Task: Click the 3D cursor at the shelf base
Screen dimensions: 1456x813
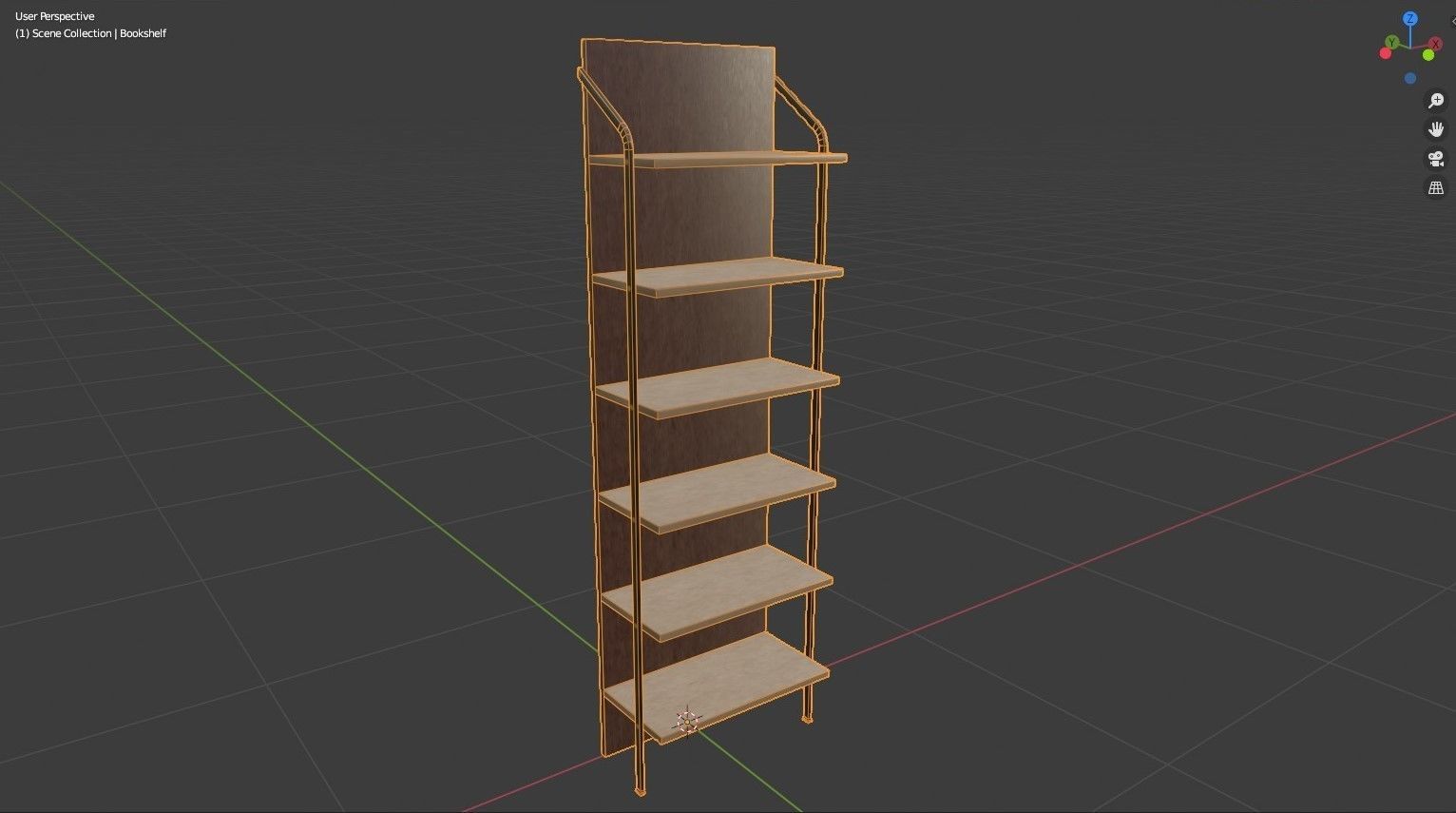Action: click(x=685, y=723)
